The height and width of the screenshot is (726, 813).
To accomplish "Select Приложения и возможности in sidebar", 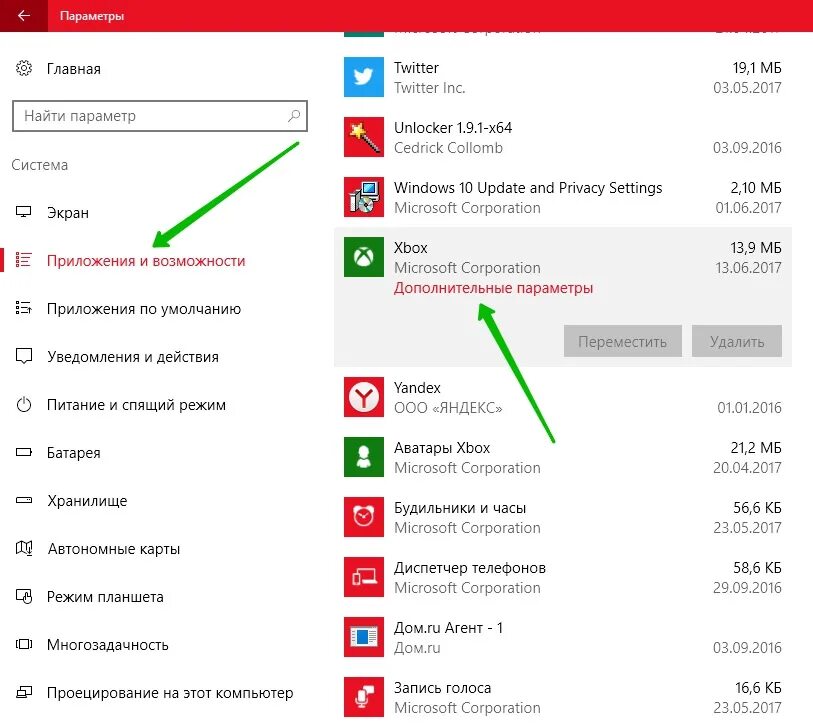I will 146,260.
